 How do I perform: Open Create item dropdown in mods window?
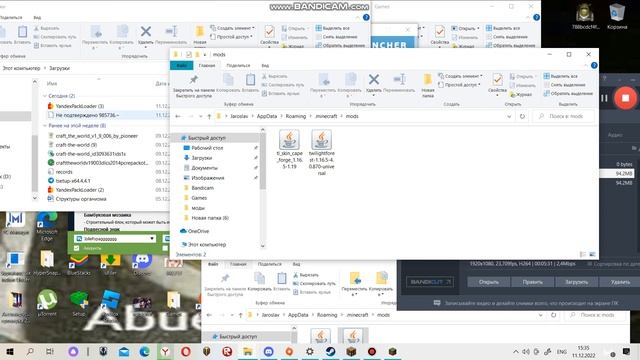pyautogui.click(x=460, y=76)
